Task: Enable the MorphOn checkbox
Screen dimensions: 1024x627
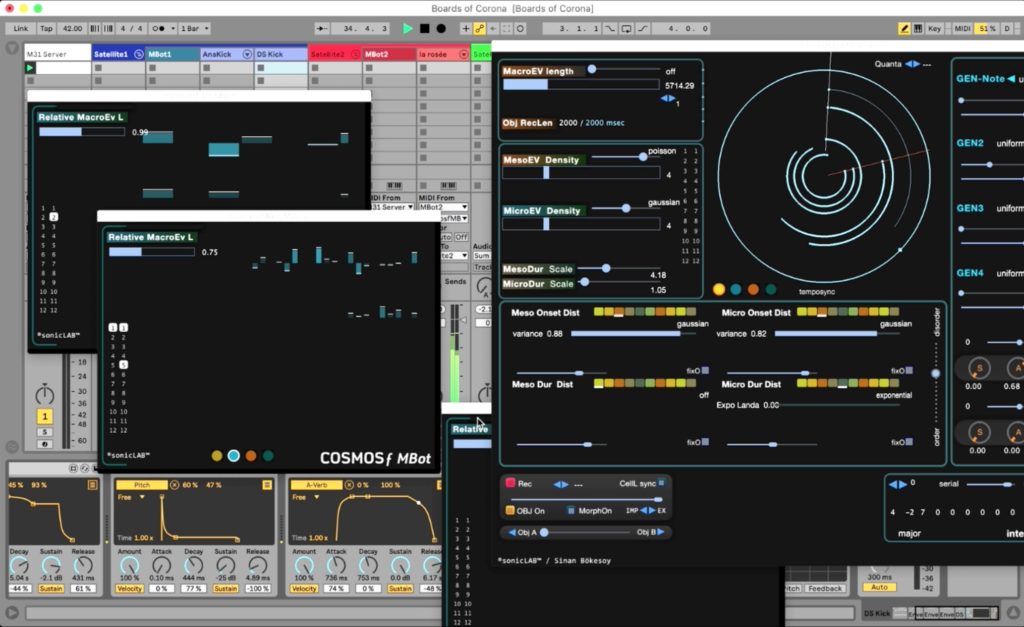Action: pos(571,510)
